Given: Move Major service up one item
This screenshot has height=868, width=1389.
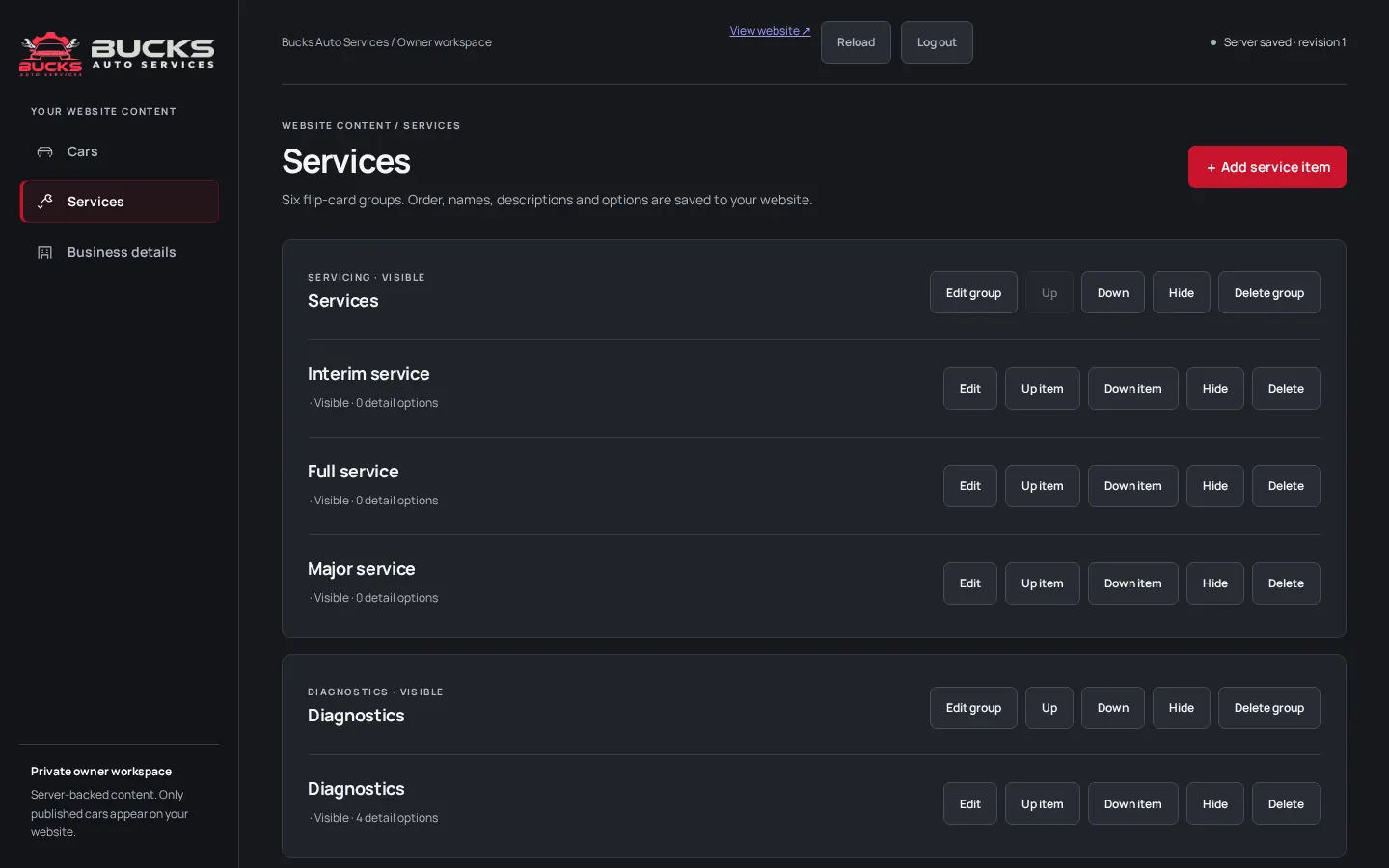Looking at the screenshot, I should point(1043,583).
